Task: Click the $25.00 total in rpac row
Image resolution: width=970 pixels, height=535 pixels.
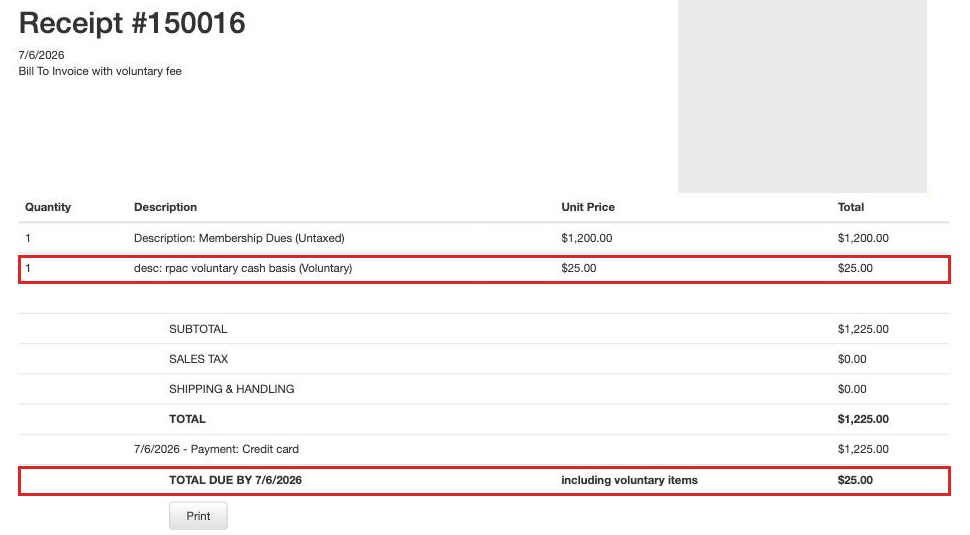Action: (x=855, y=268)
